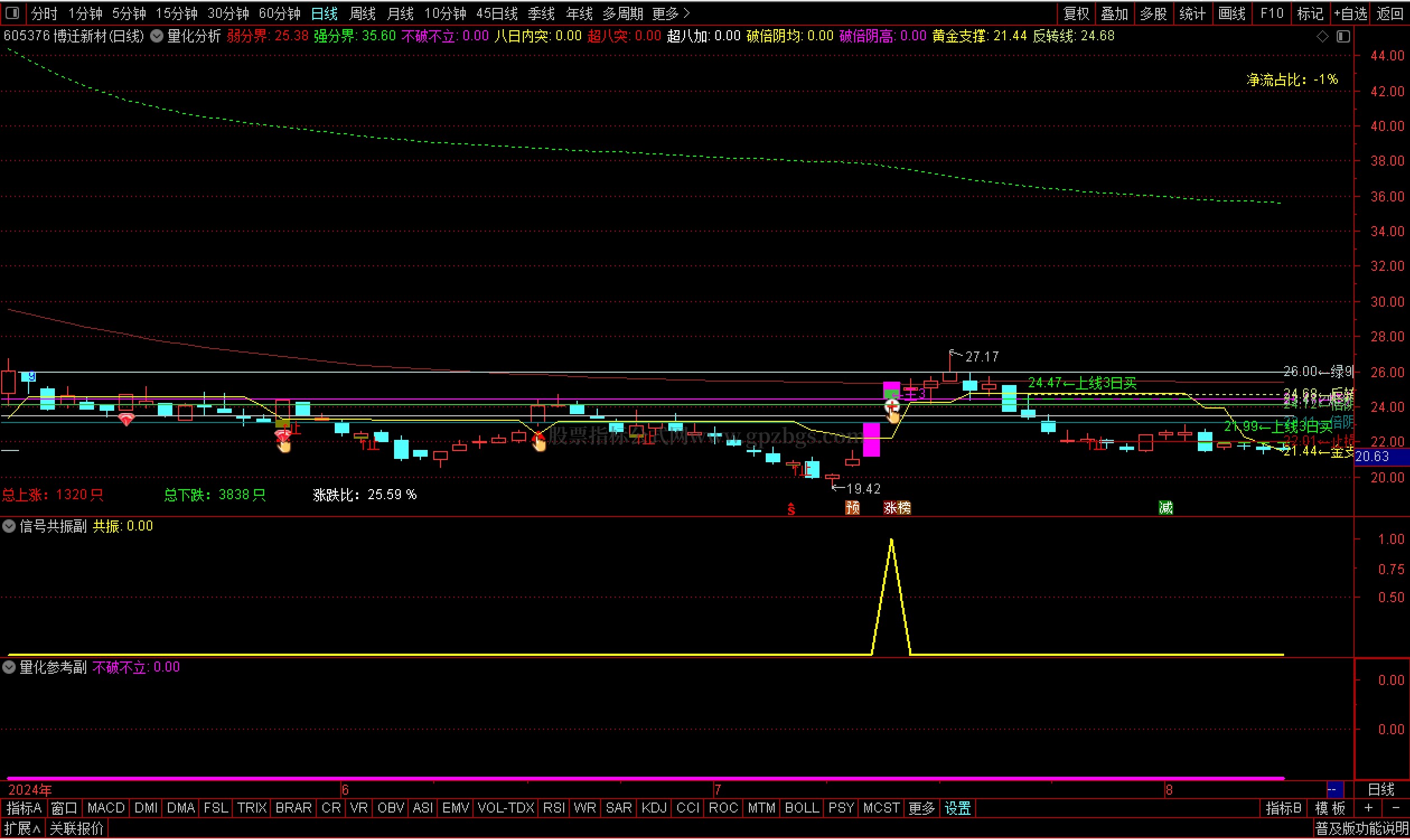1410x840 pixels.
Task: Switch to the 周线 weekly timeframe tab
Action: coord(362,13)
